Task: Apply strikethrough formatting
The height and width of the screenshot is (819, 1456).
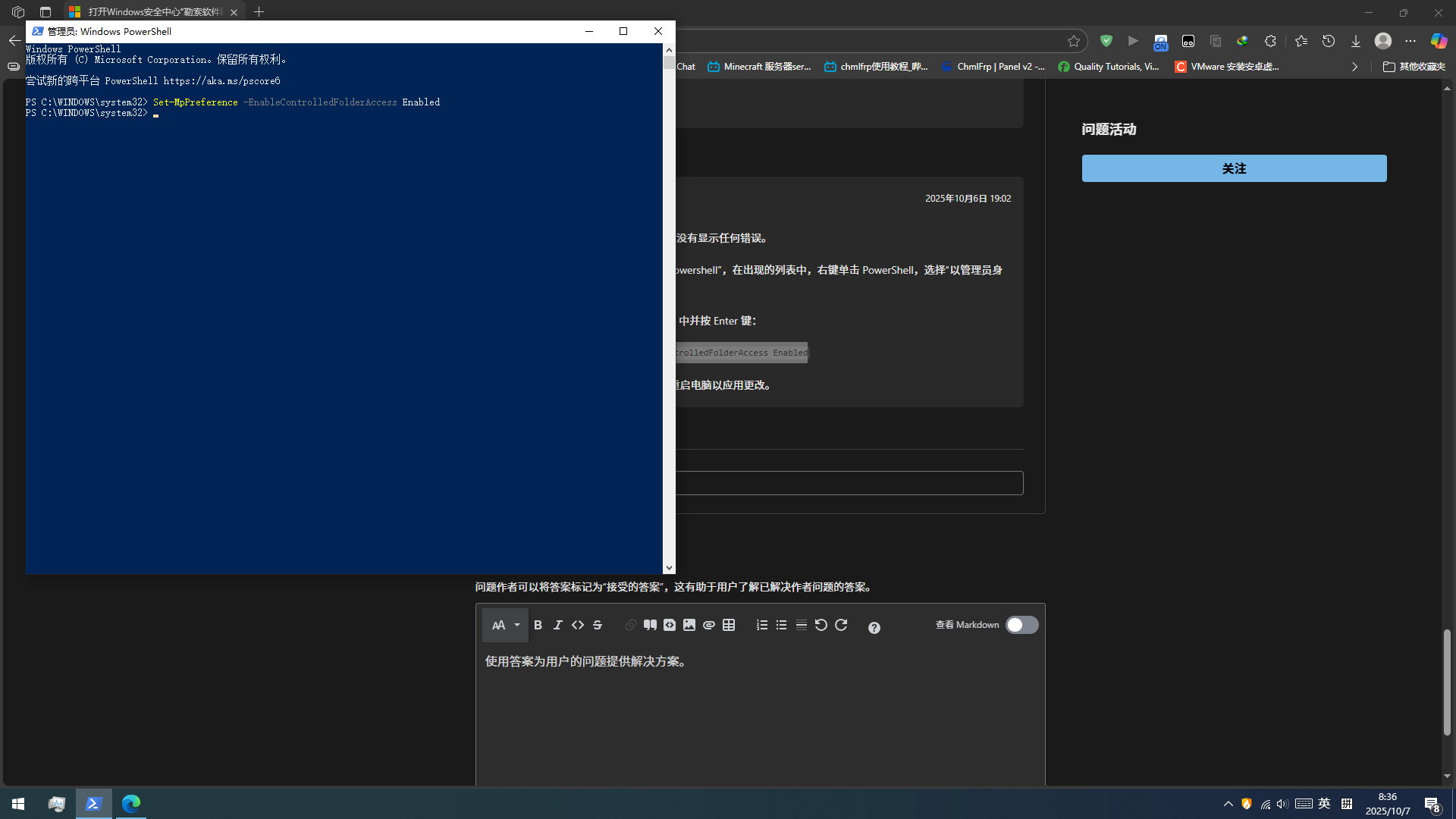Action: [598, 625]
